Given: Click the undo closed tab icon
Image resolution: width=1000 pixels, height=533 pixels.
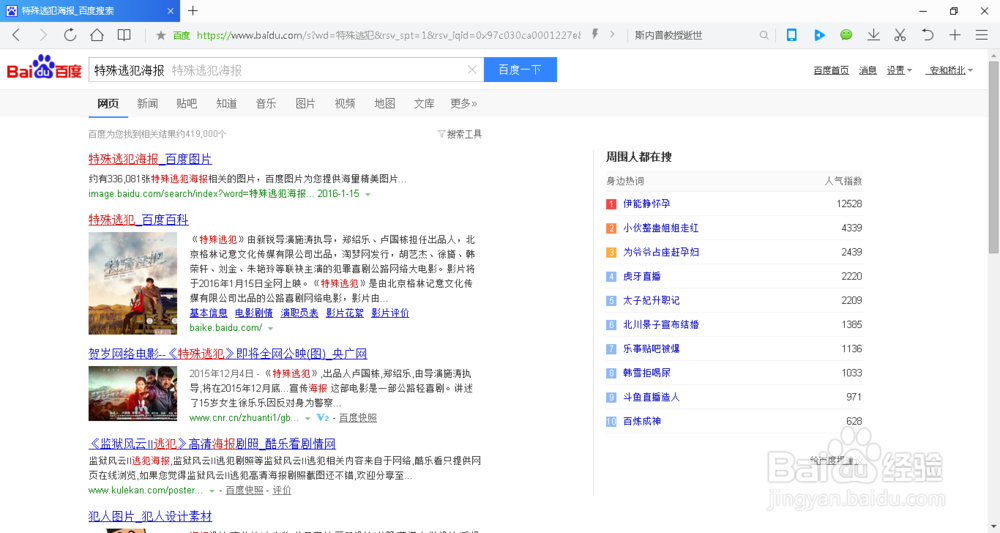Looking at the screenshot, I should (x=927, y=35).
